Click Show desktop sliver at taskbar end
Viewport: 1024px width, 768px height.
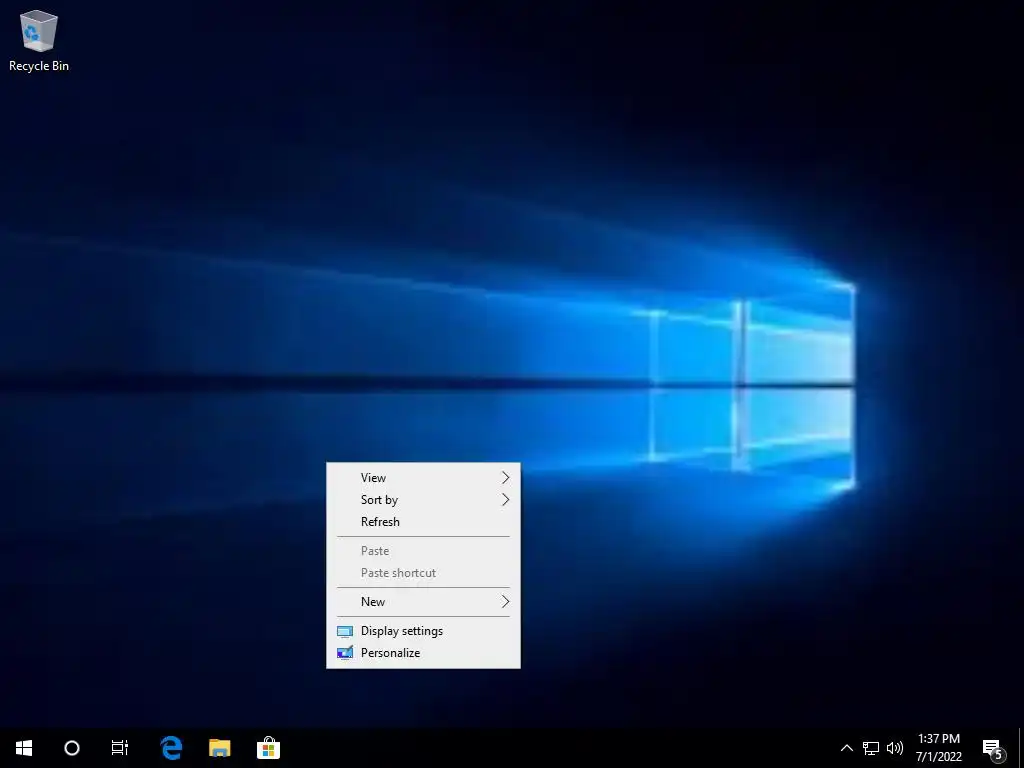point(1021,748)
